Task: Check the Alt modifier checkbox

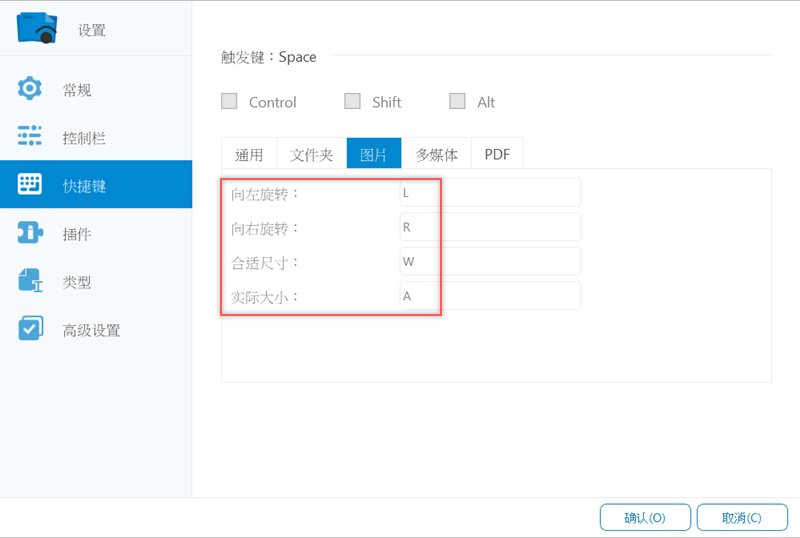Action: [x=457, y=101]
